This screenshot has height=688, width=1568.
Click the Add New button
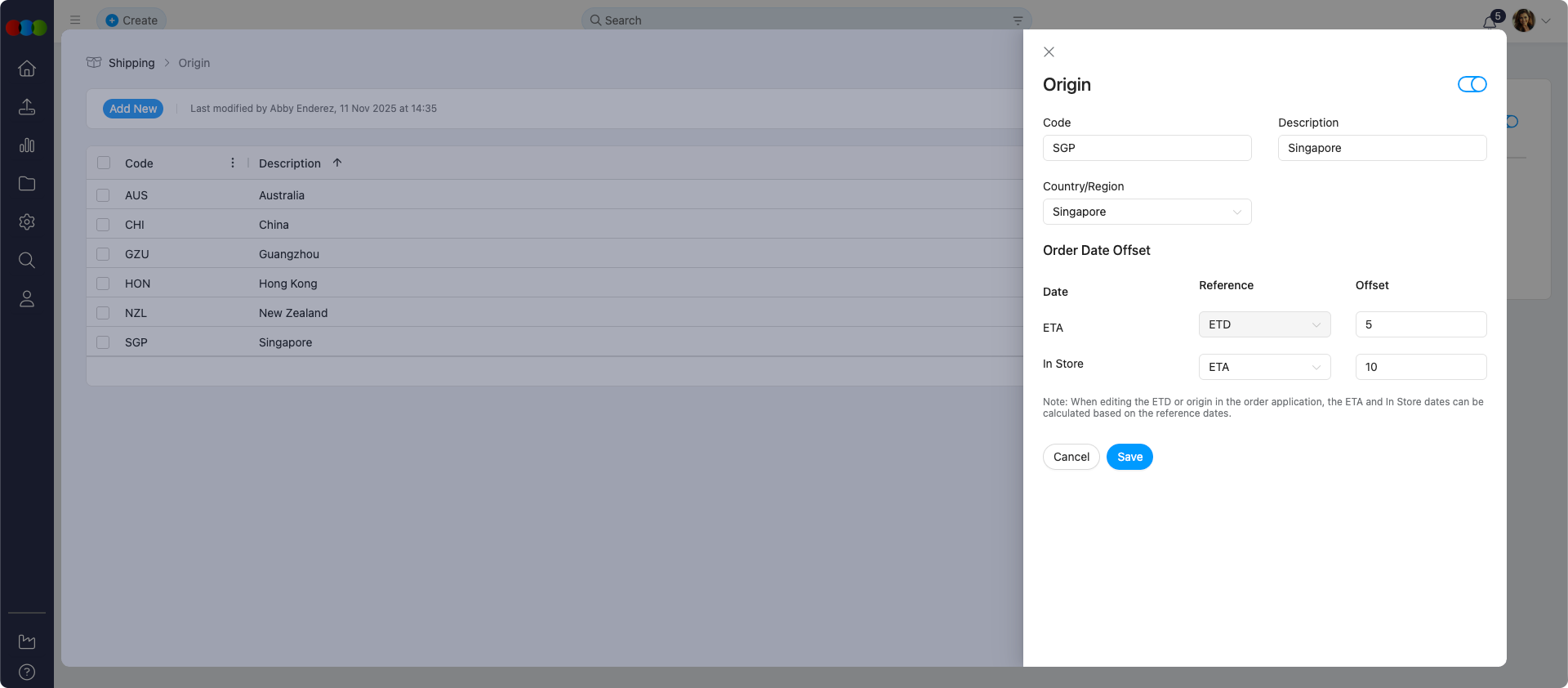(x=133, y=109)
